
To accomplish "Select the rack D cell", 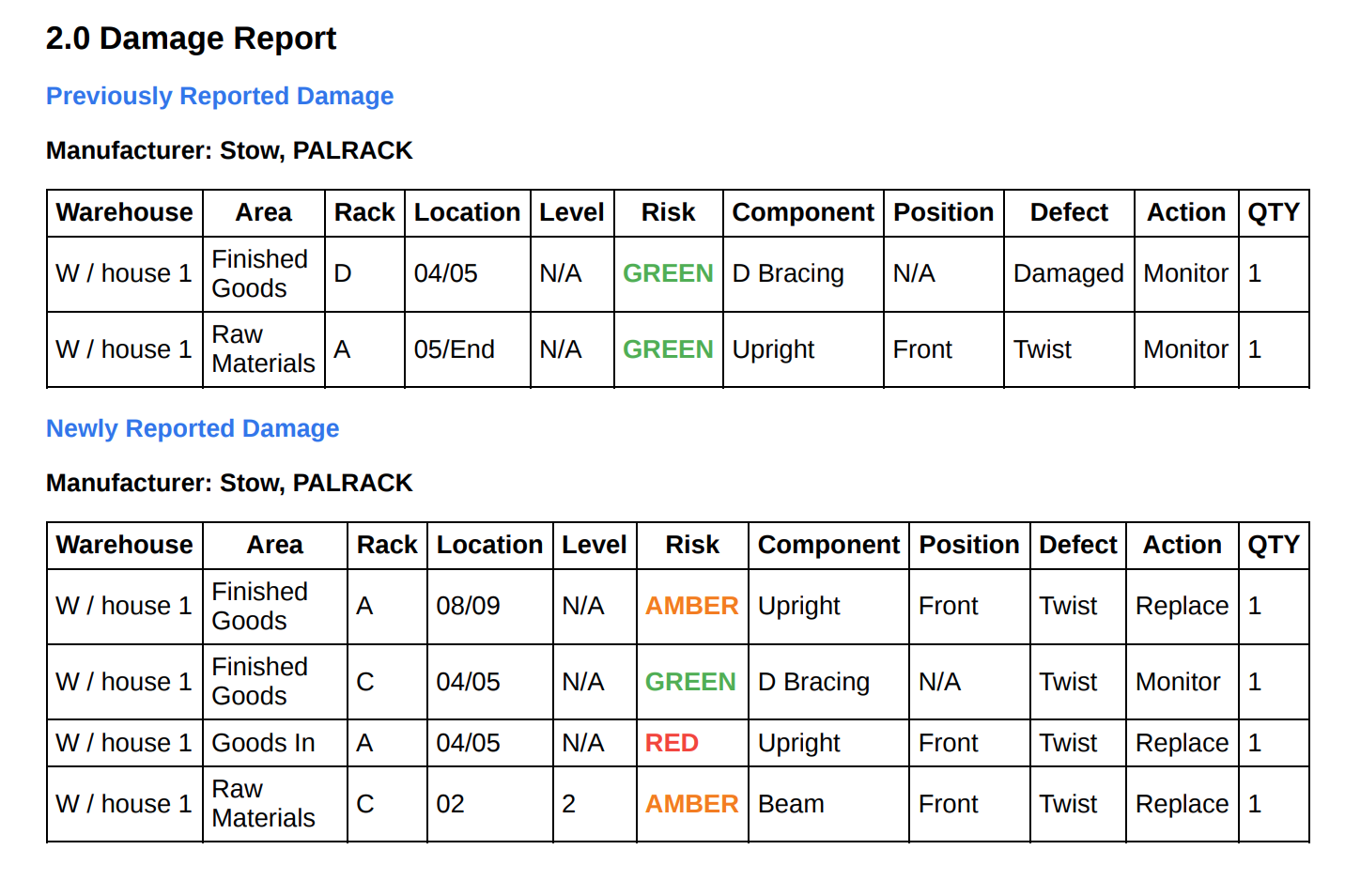I will coord(343,273).
